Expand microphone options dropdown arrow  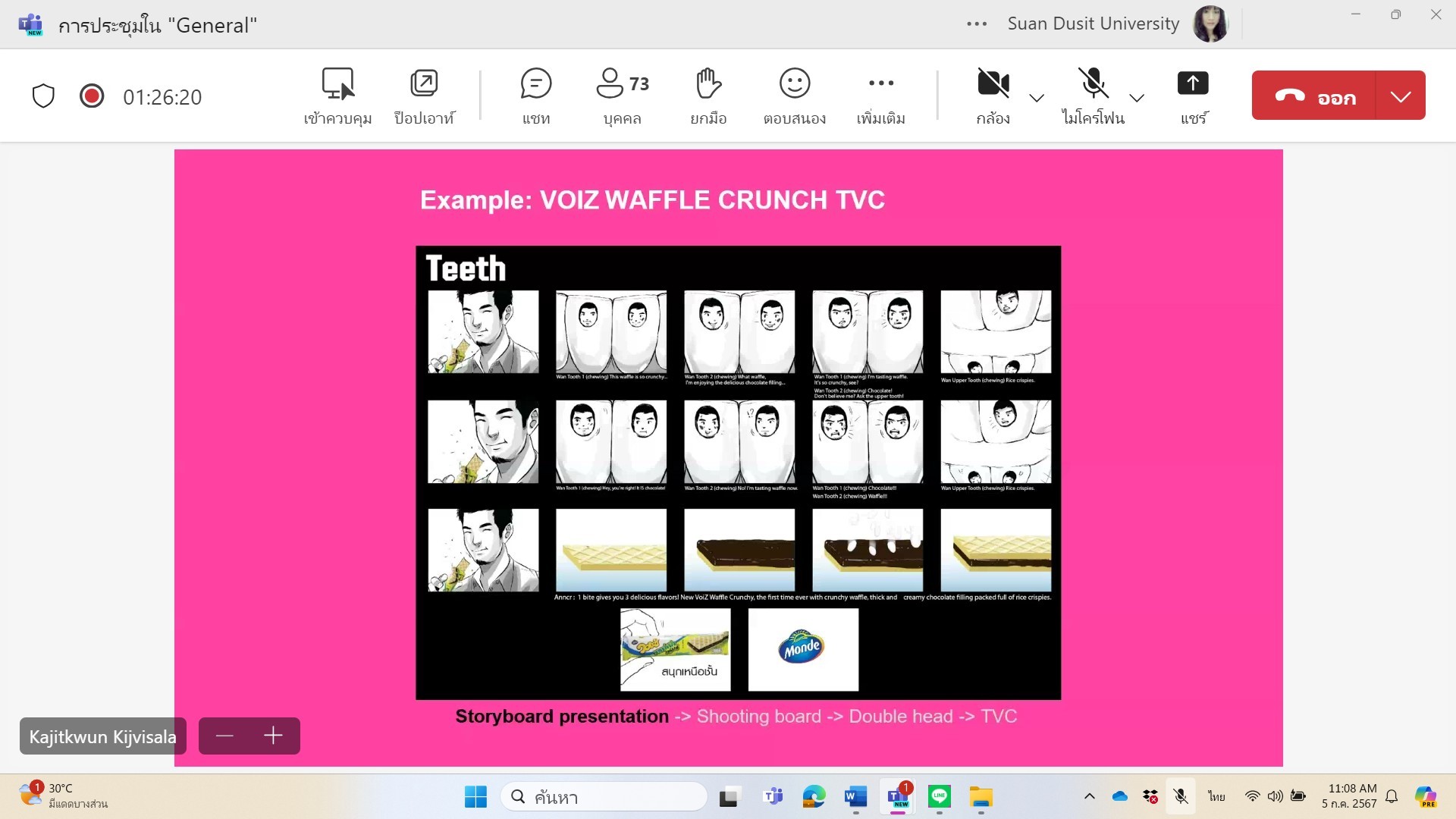[1136, 98]
